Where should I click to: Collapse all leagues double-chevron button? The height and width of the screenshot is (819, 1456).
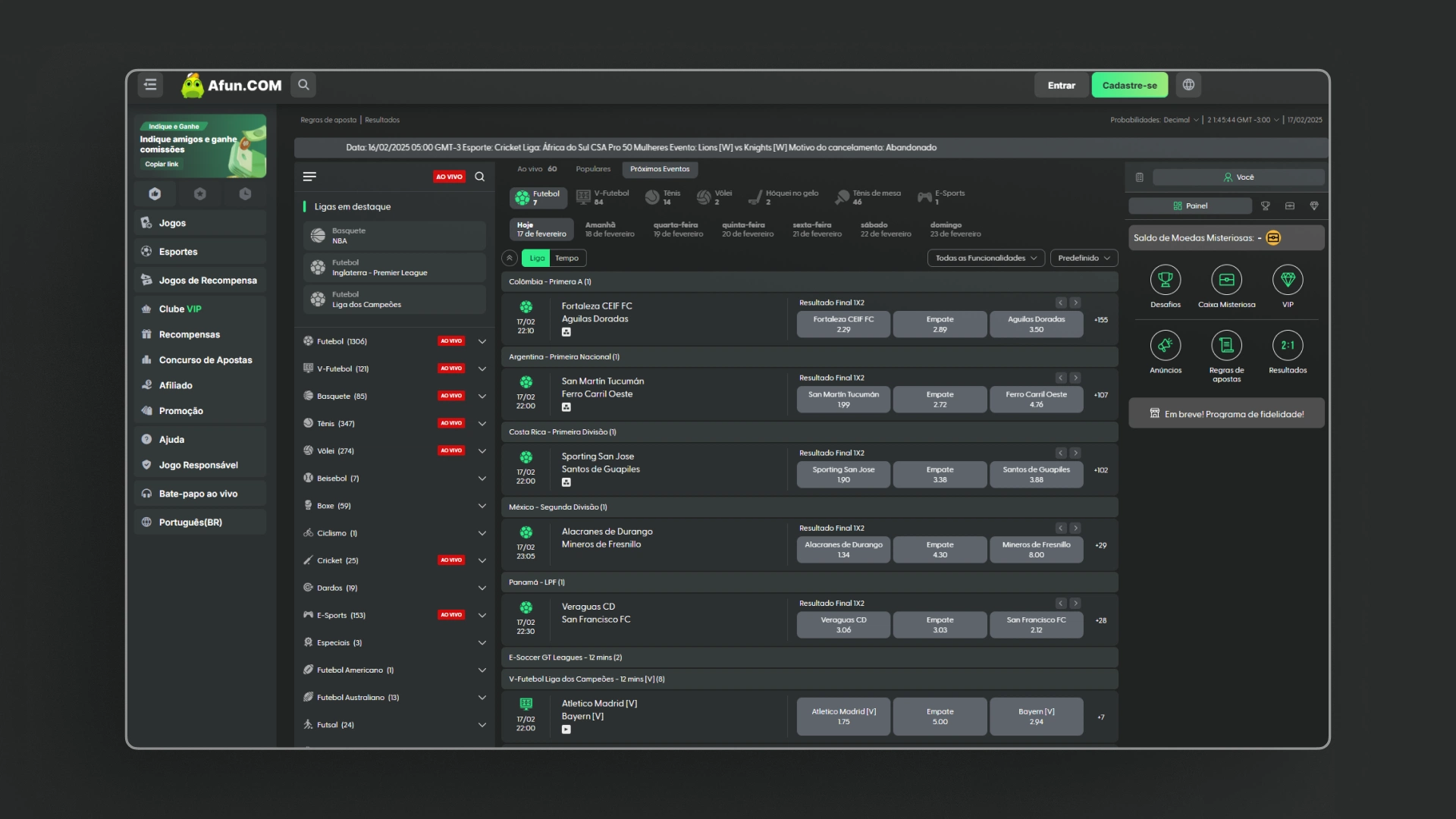(x=510, y=258)
